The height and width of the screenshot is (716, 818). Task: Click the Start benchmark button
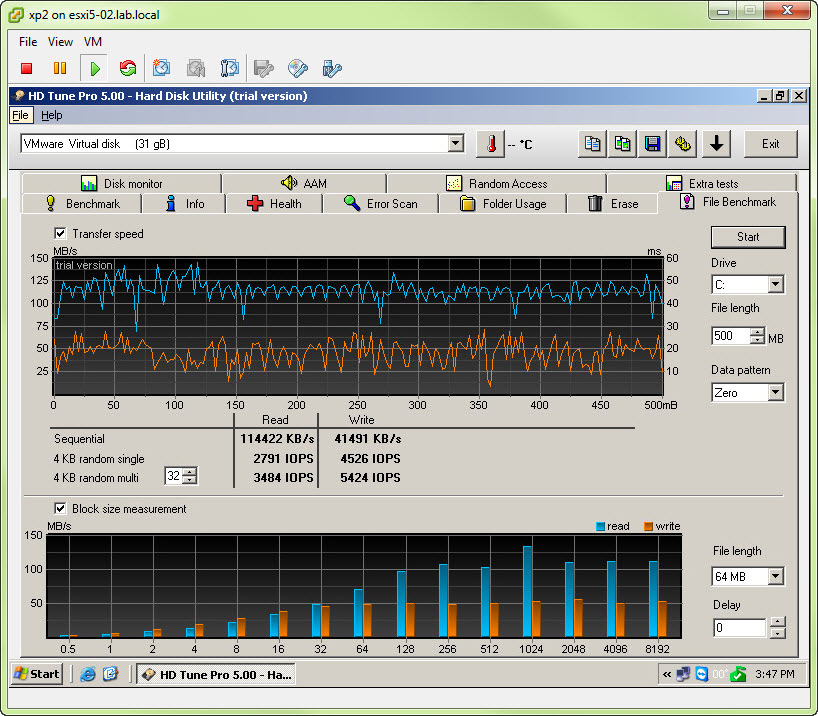[747, 237]
